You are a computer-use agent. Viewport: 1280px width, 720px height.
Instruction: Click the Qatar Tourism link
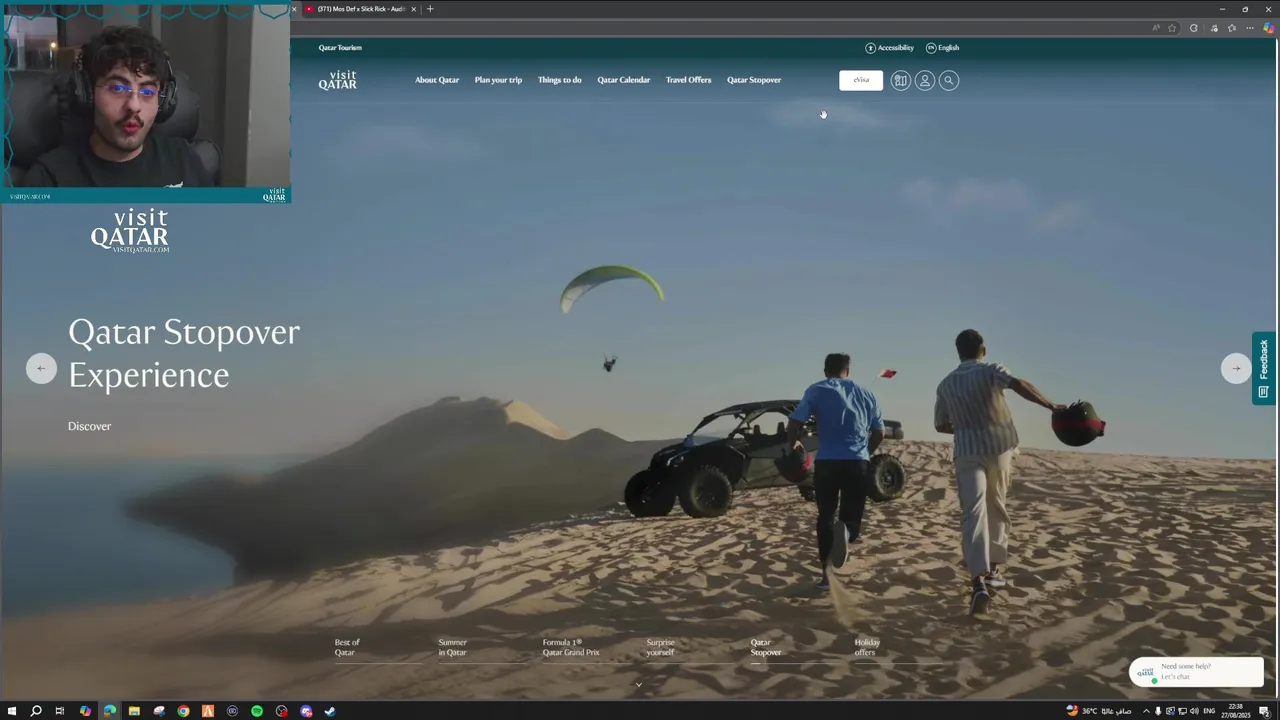[340, 48]
